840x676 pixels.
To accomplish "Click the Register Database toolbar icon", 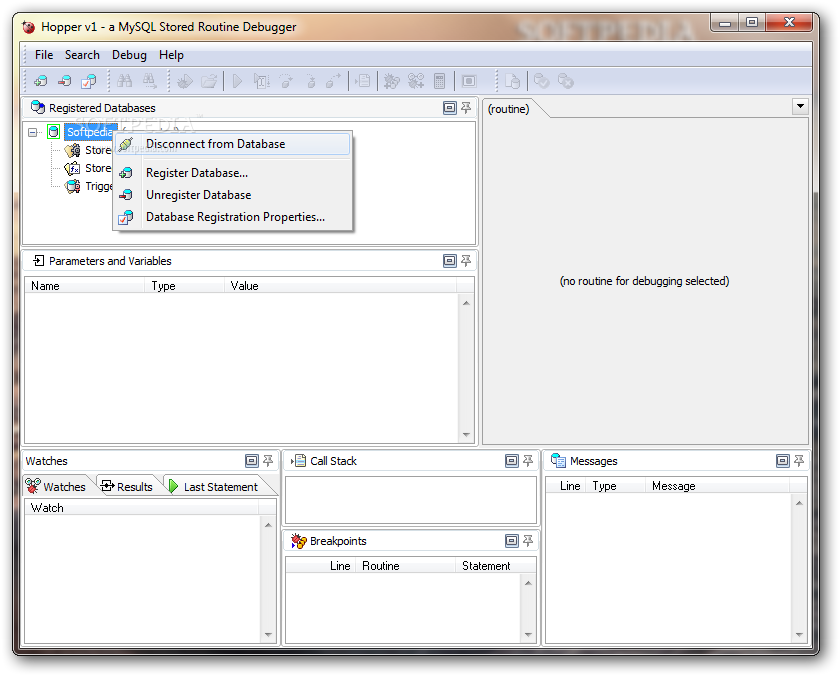I will 41,81.
